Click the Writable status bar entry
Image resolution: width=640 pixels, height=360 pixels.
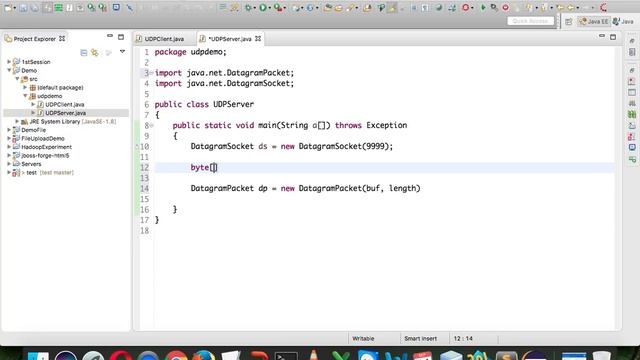[x=363, y=338]
